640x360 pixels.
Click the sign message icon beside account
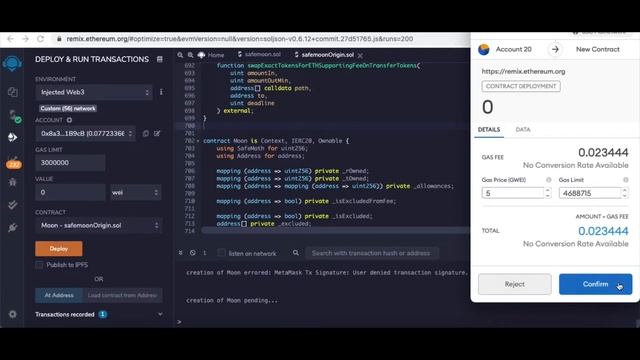[x=157, y=133]
